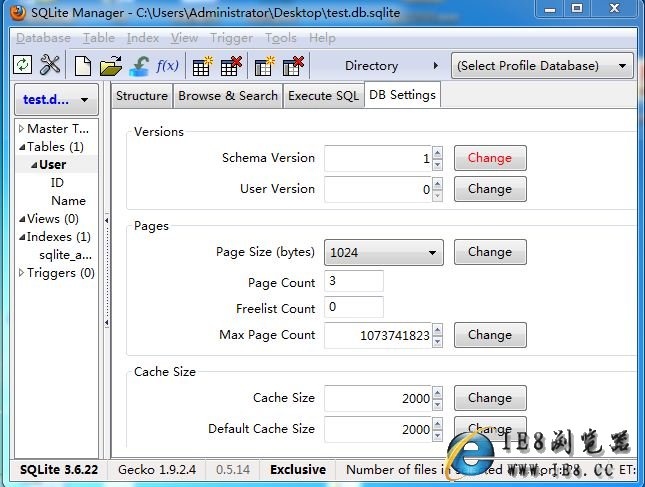645x487 pixels.
Task: Click Change button for Page Size
Action: (x=490, y=252)
